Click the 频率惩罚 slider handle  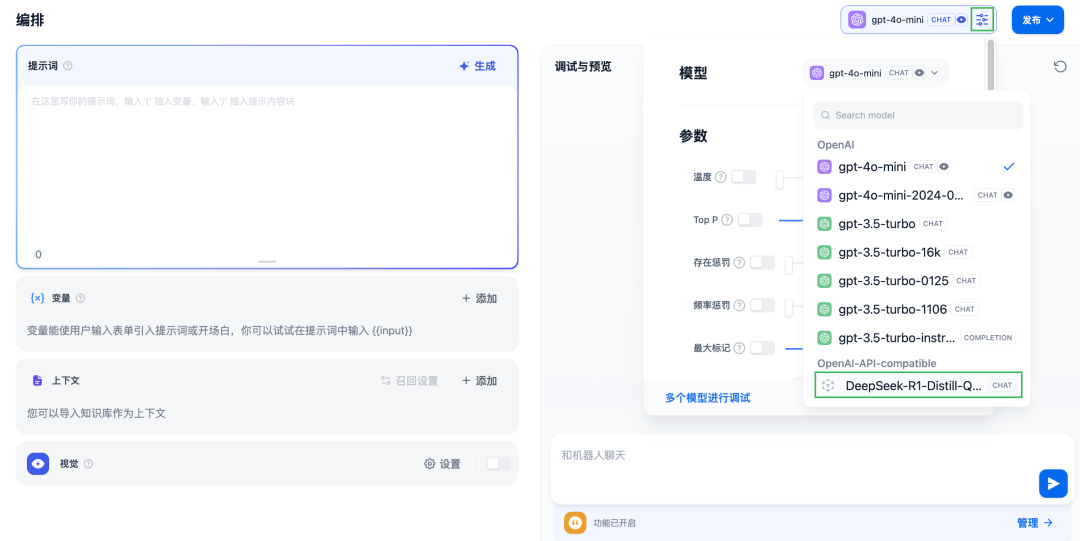pos(790,307)
